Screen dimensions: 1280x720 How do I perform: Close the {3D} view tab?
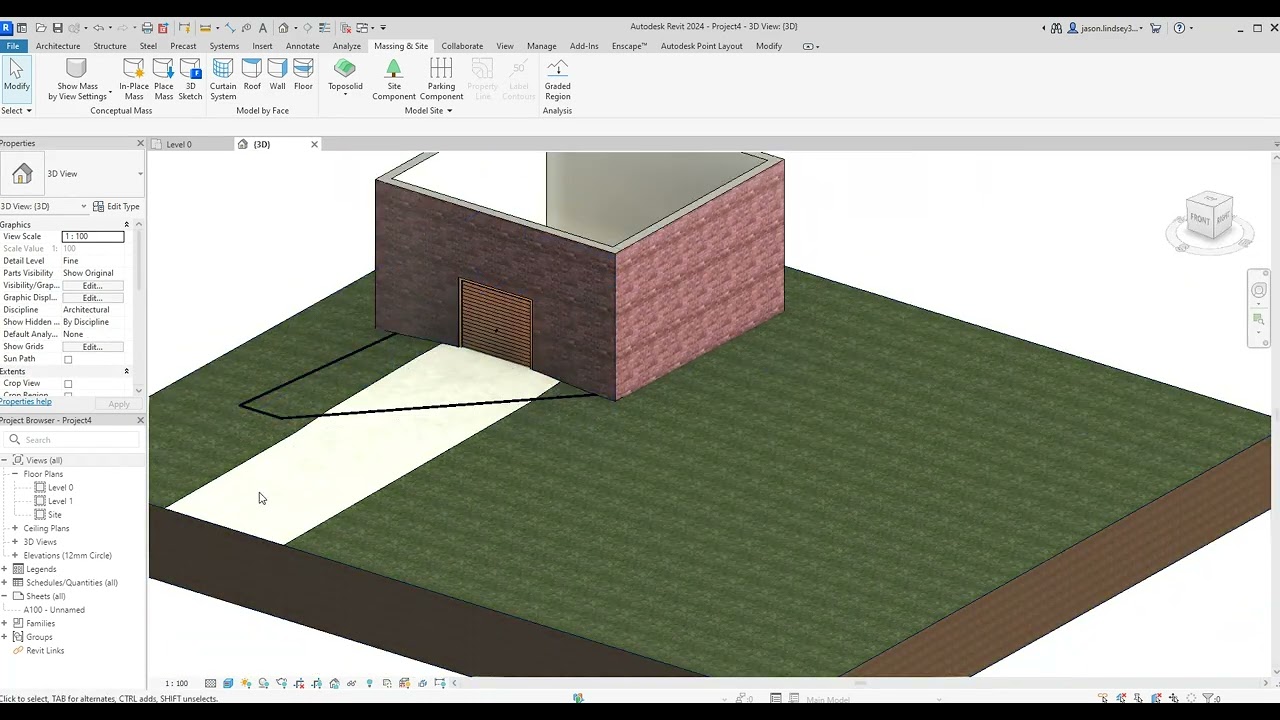314,145
